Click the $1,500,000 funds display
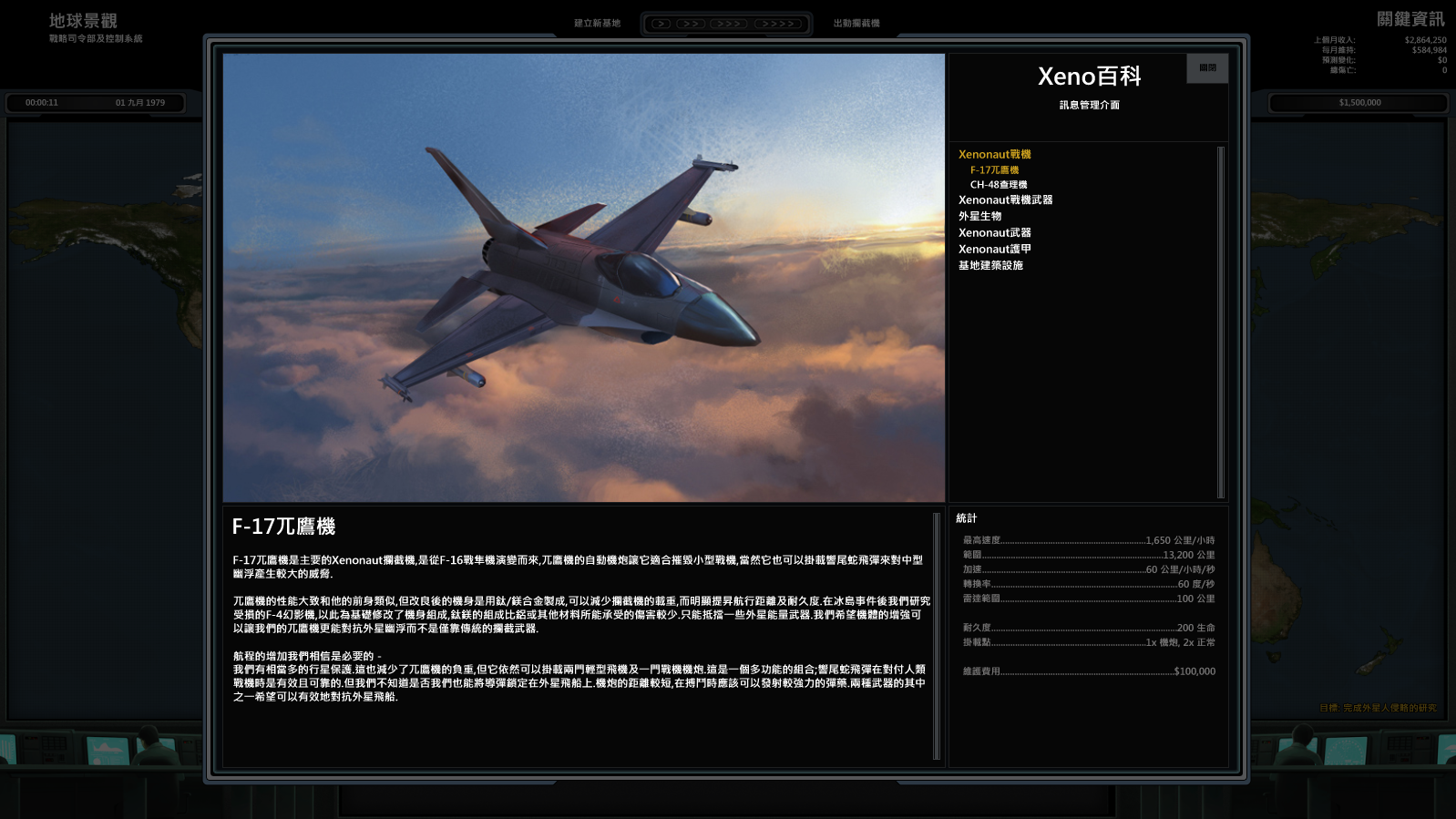This screenshot has width=1456, height=819. pos(1359,103)
